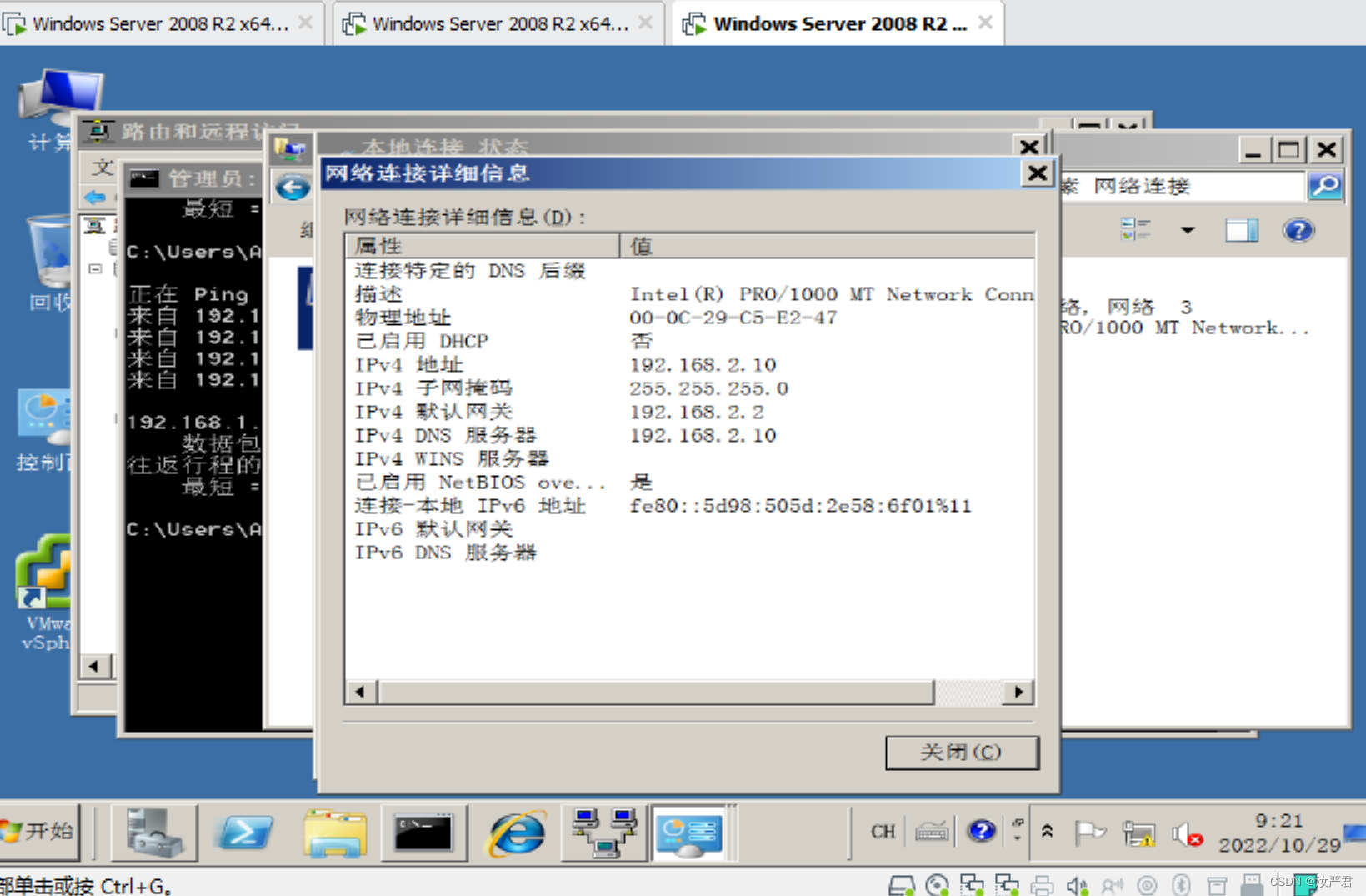The height and width of the screenshot is (896, 1366).
Task: Select the 已启用 NetBIOS row
Action: (690, 483)
